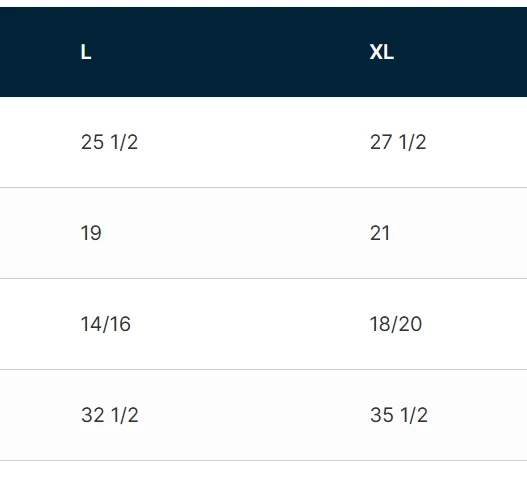Click blank space between 25 1/2 and 27 1/2
The width and height of the screenshot is (527, 482).
(x=254, y=142)
